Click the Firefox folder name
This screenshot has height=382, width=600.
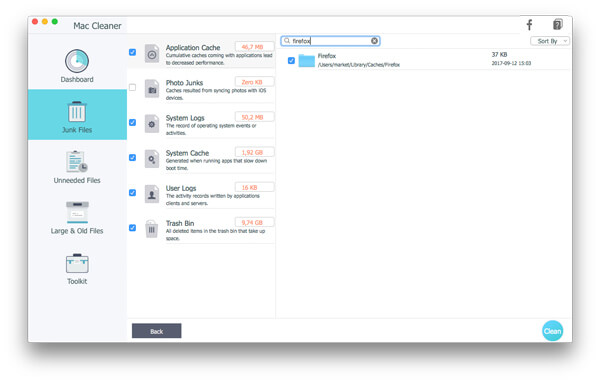click(327, 56)
